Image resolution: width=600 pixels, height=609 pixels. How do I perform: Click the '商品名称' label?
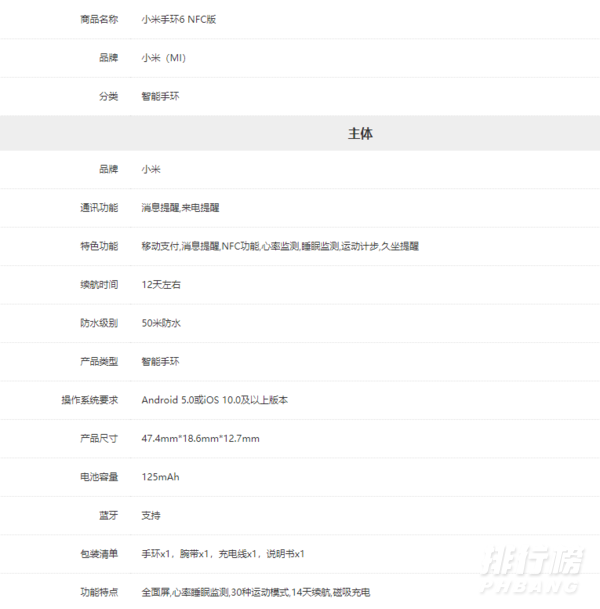pos(99,19)
